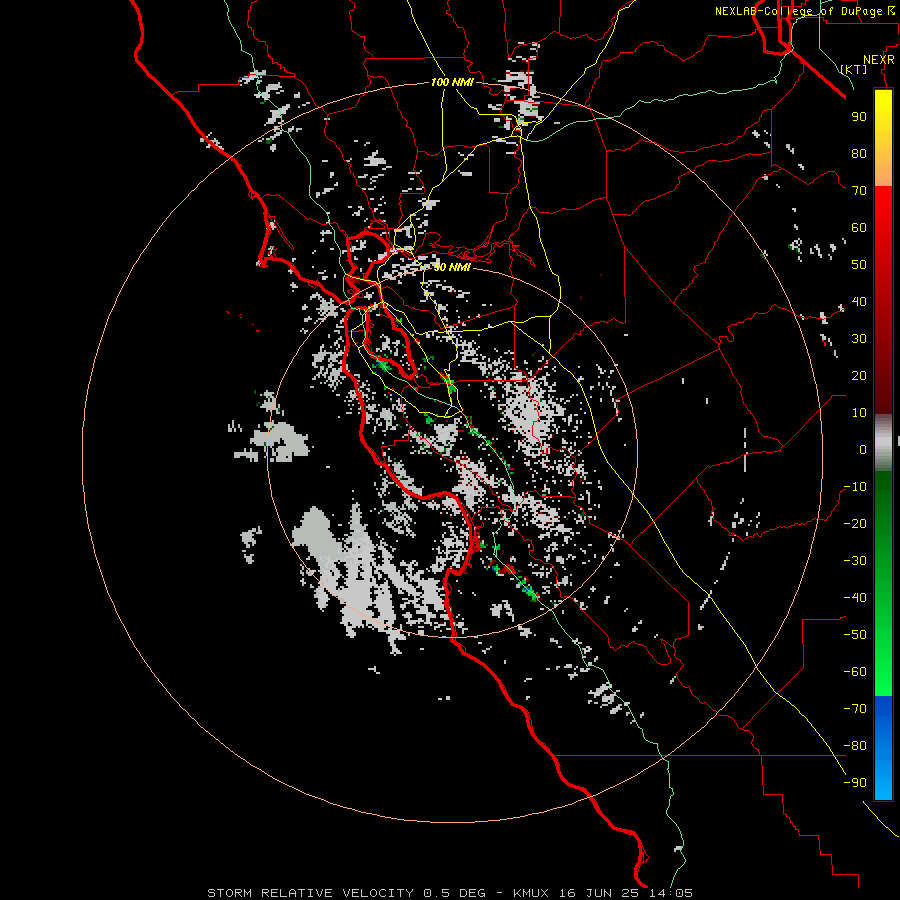Screen dimensions: 900x900
Task: Click the 70 value on velocity scale
Action: (859, 191)
